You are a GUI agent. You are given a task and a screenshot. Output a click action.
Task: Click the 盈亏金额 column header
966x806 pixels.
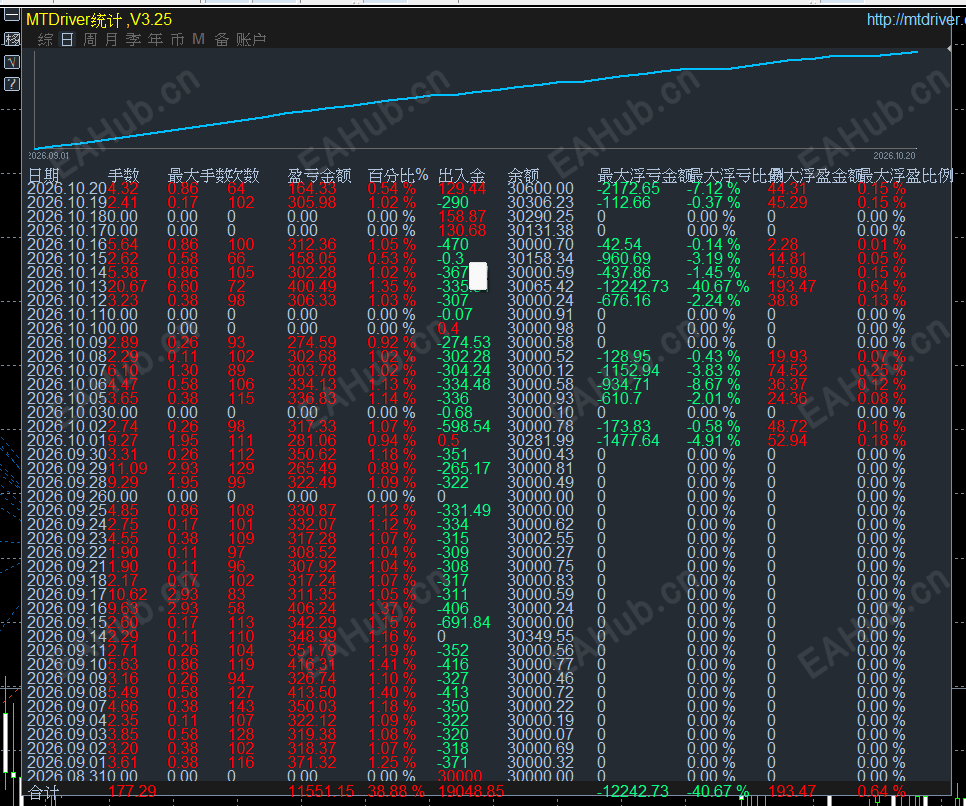[x=320, y=176]
